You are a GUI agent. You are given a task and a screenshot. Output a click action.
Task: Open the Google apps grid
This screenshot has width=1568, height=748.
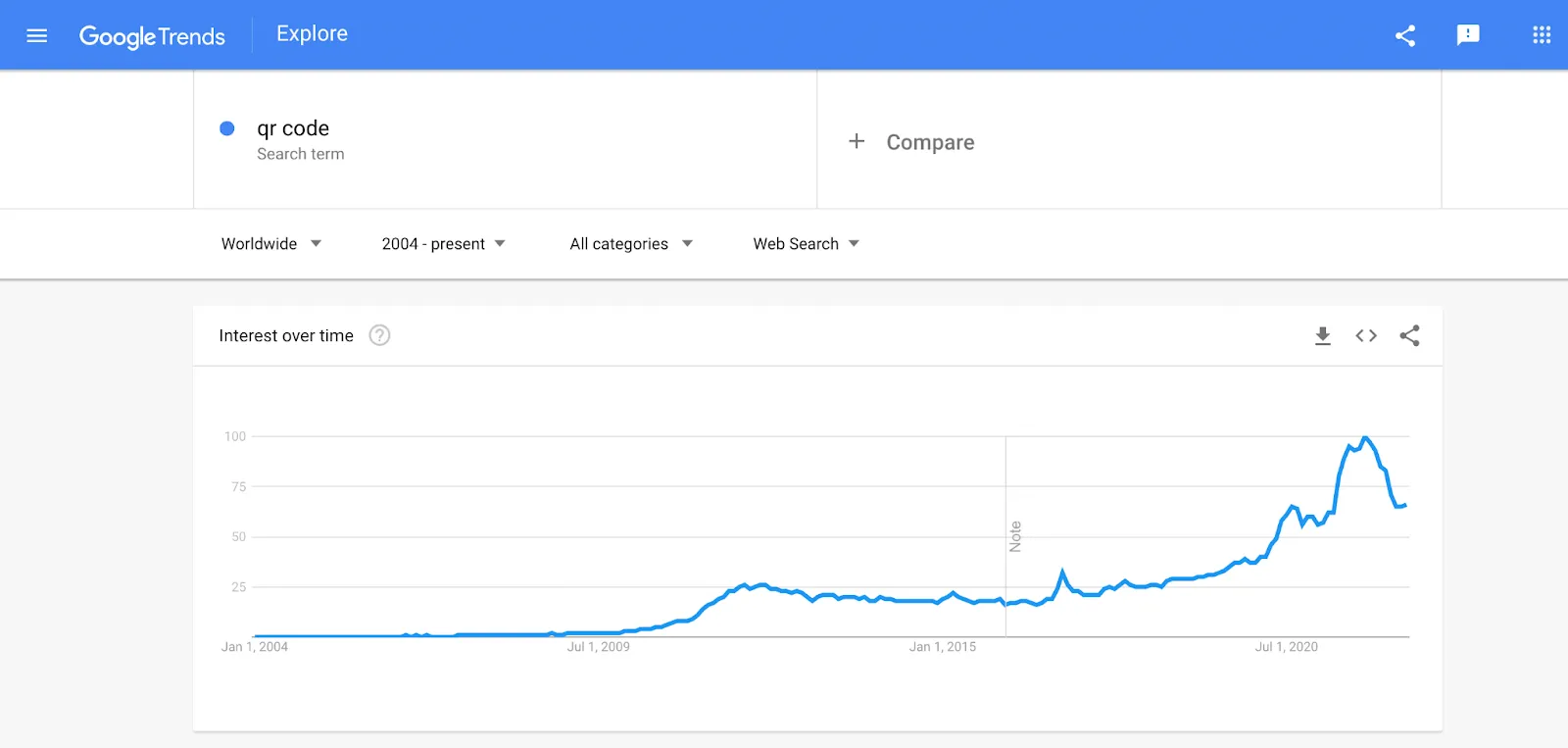tap(1541, 36)
